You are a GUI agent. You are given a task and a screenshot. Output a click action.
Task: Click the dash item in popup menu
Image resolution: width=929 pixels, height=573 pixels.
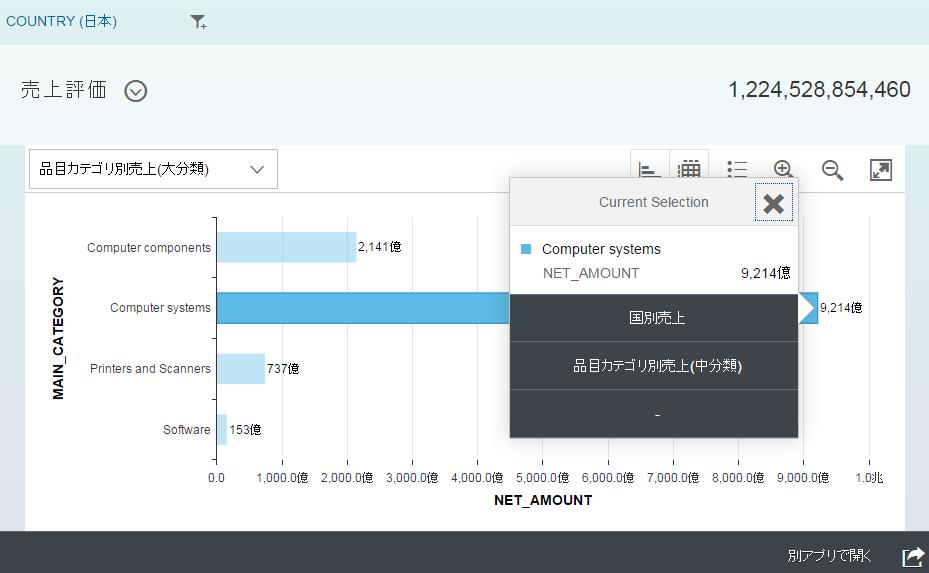[x=656, y=414]
